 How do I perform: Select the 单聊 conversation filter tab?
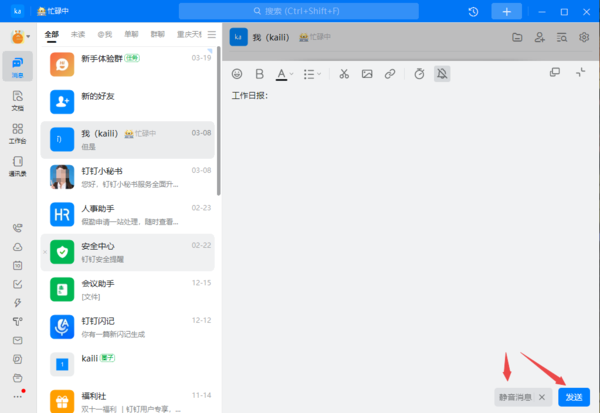(131, 34)
